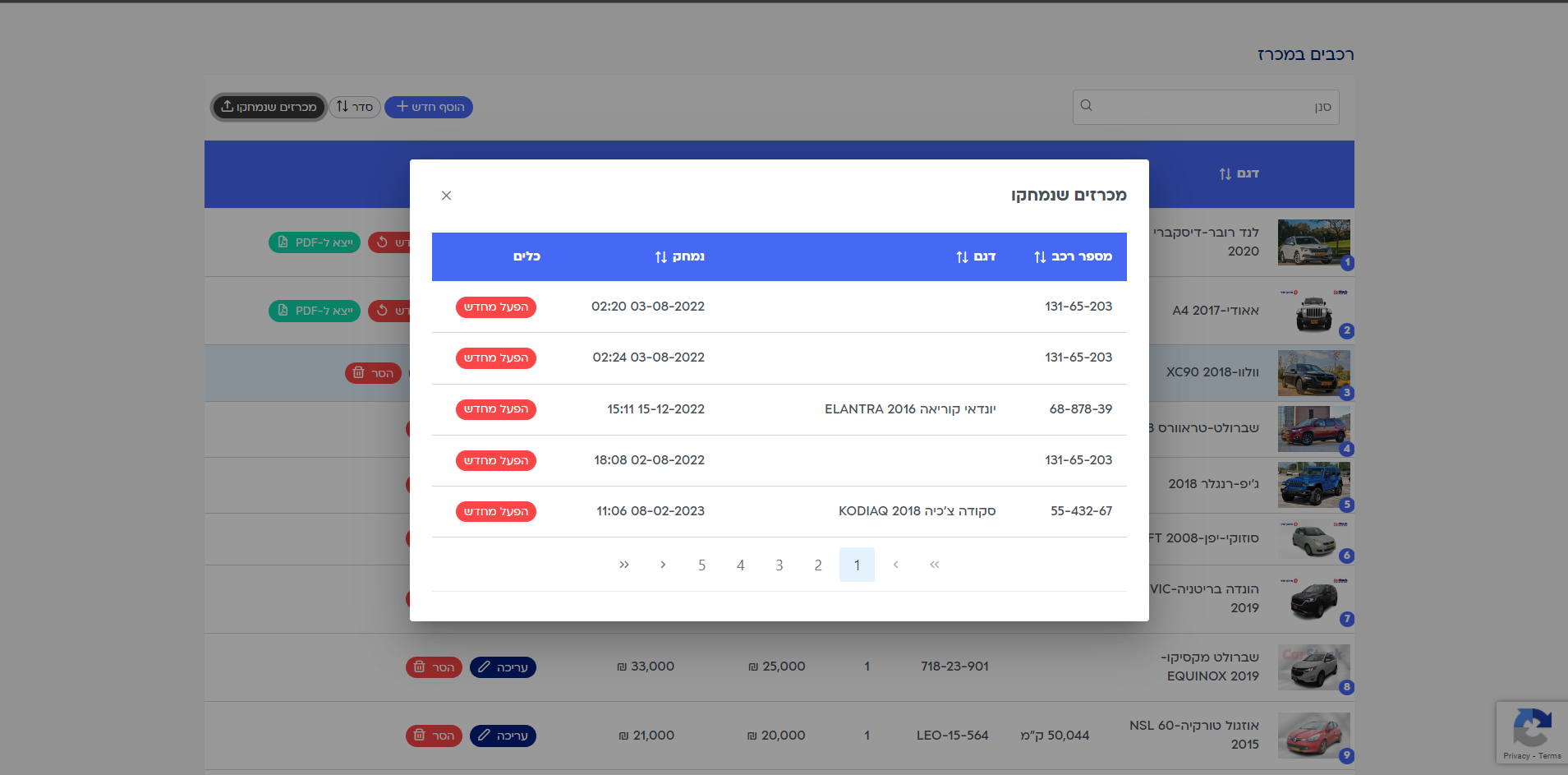Go to next page single chevron
The height and width of the screenshot is (775, 1568).
click(x=663, y=565)
